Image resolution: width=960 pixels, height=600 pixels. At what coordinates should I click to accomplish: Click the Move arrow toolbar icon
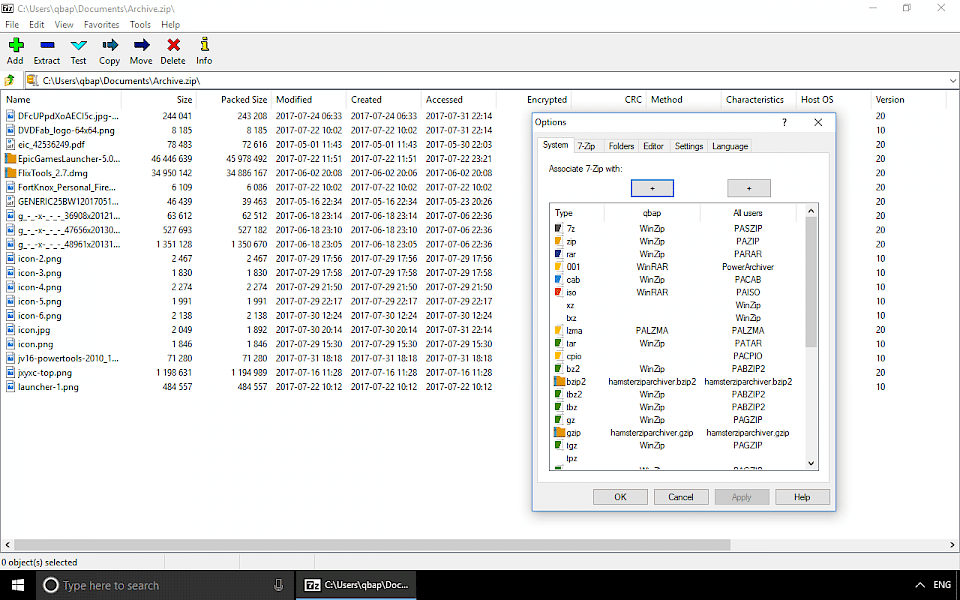[141, 45]
